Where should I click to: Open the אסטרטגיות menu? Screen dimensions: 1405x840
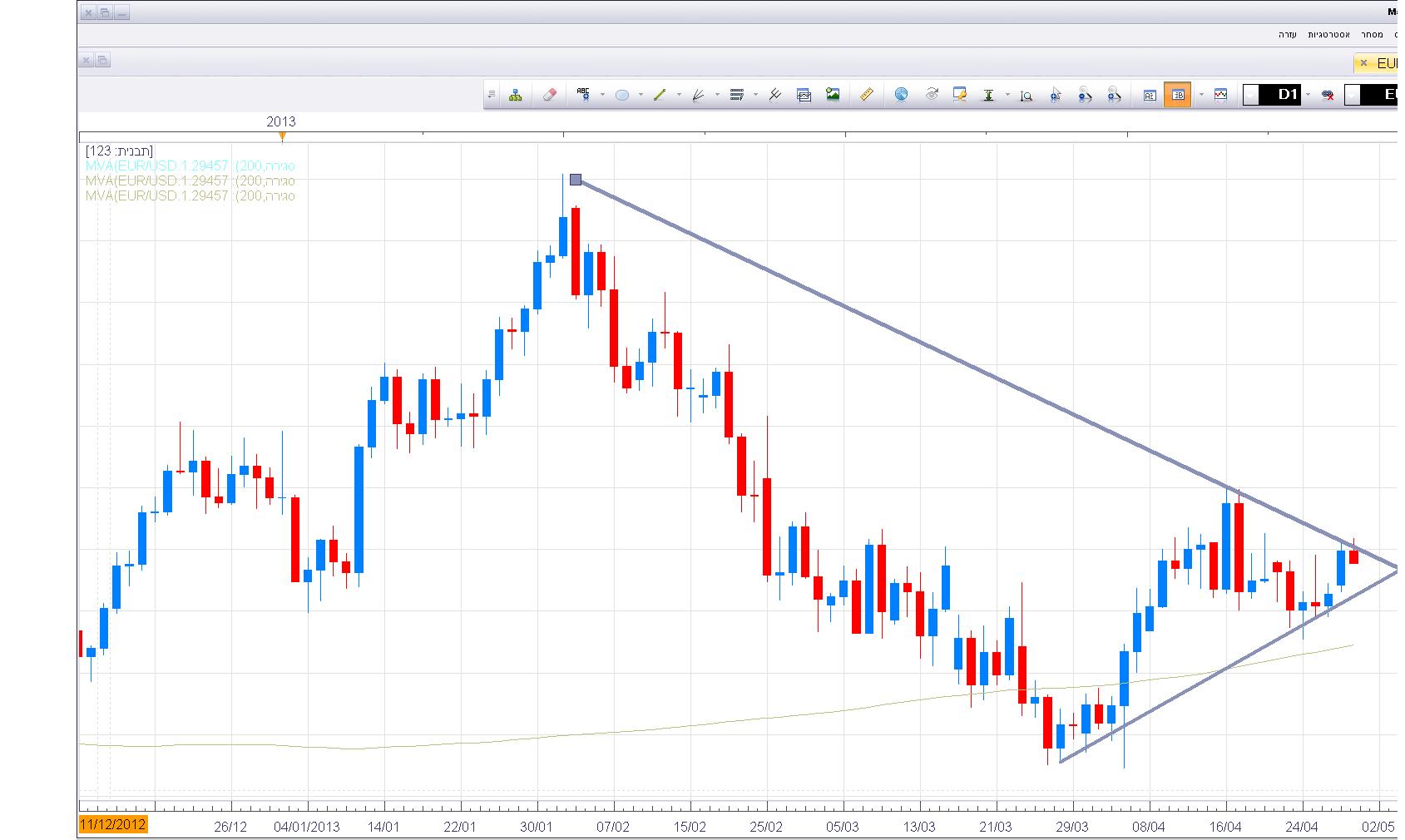click(x=1328, y=34)
